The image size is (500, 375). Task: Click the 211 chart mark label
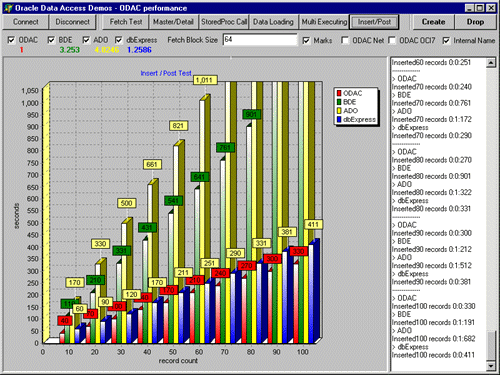[183, 273]
